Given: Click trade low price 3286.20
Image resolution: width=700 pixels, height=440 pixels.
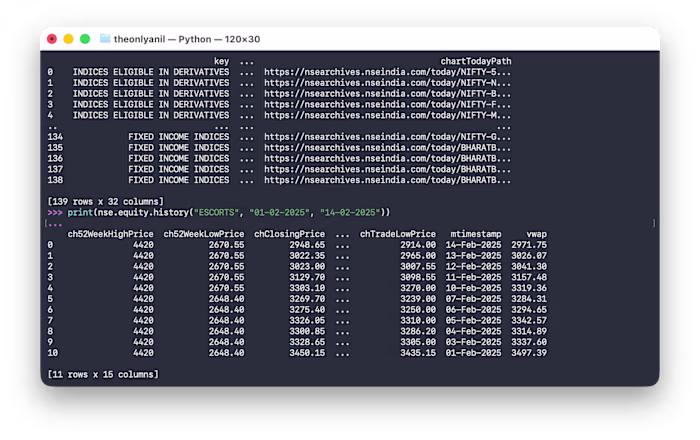Looking at the screenshot, I should click(418, 331).
